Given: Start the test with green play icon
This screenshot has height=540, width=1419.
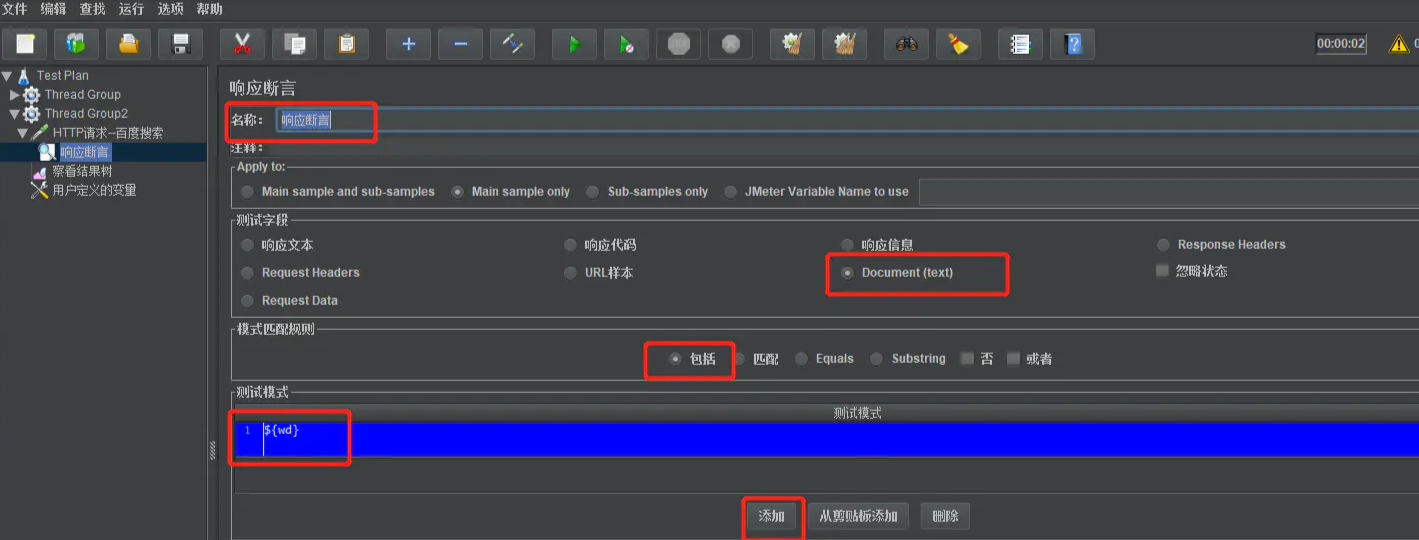Looking at the screenshot, I should (x=574, y=44).
